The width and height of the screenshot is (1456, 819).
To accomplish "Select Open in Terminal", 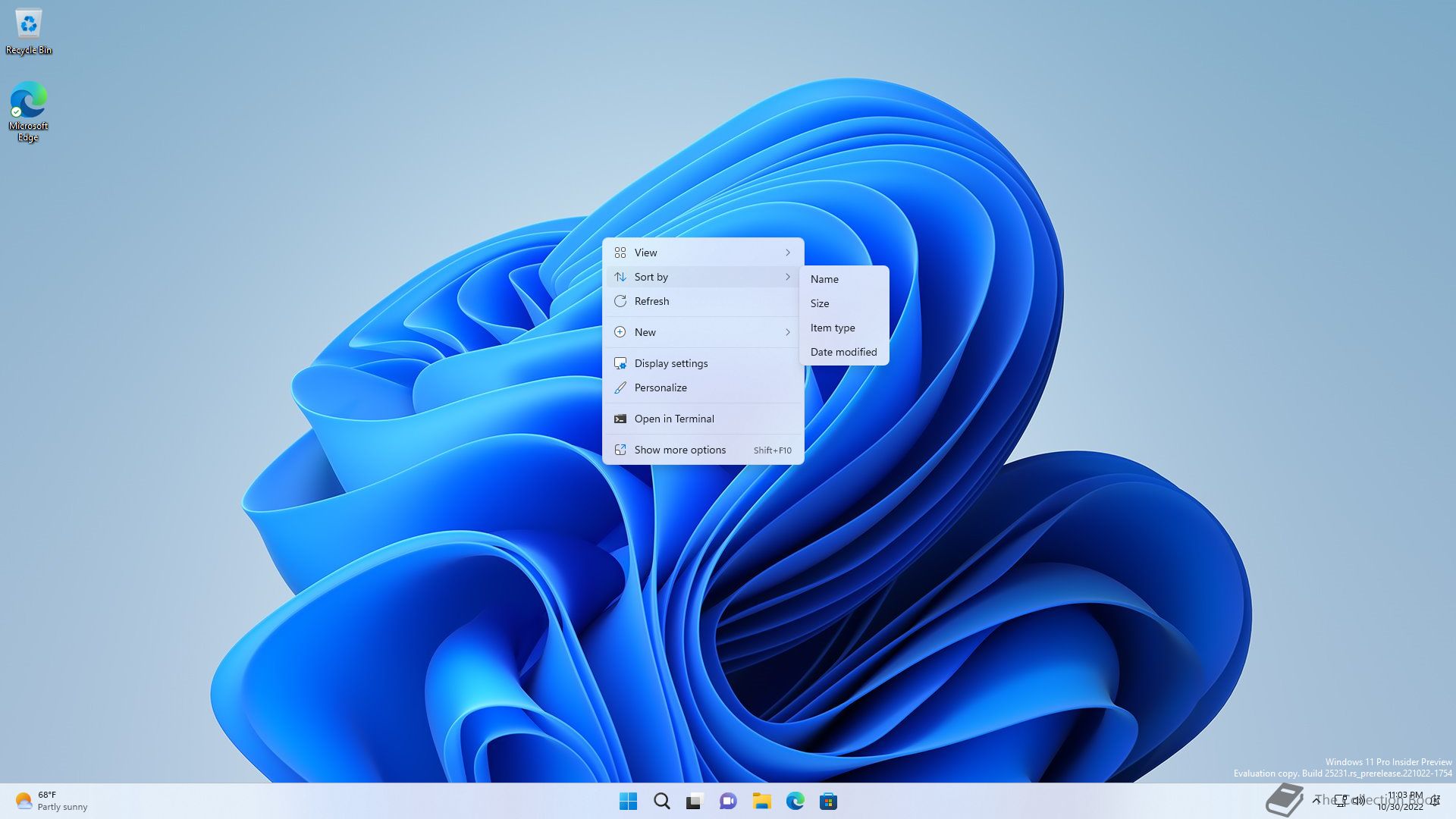I will coord(703,419).
